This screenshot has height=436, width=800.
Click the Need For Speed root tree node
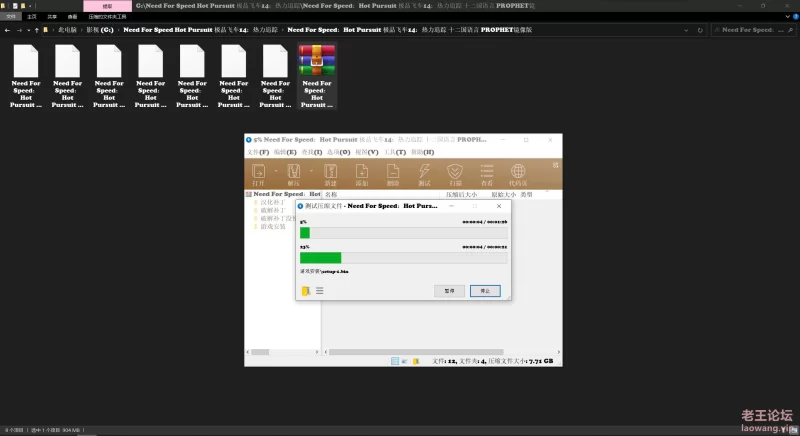click(283, 194)
